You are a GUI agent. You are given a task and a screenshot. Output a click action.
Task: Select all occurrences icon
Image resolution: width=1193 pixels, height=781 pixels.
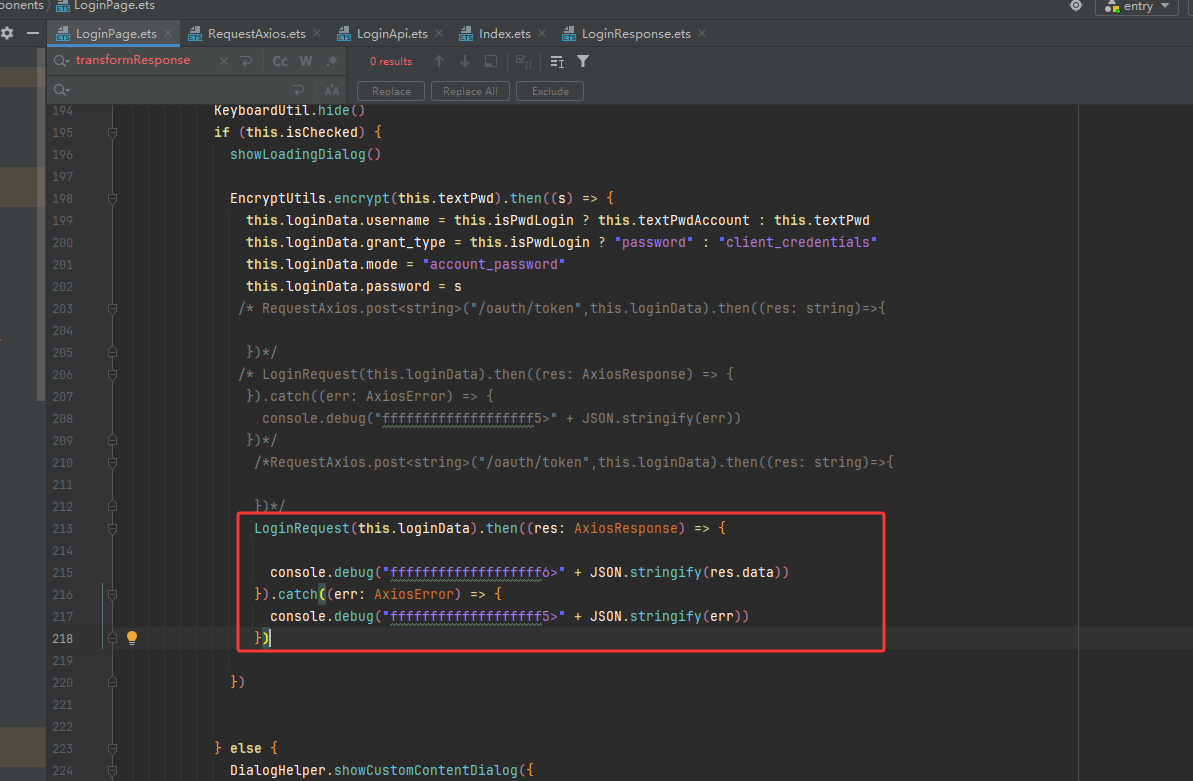(x=523, y=61)
